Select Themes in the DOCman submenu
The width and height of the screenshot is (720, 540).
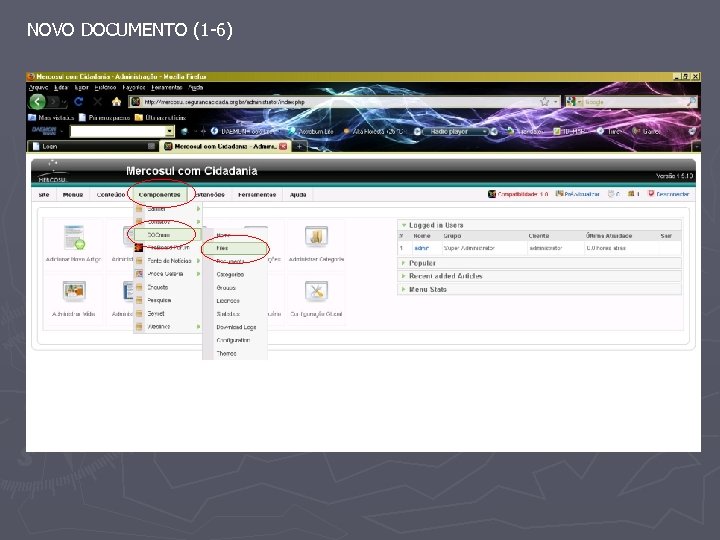tap(226, 353)
